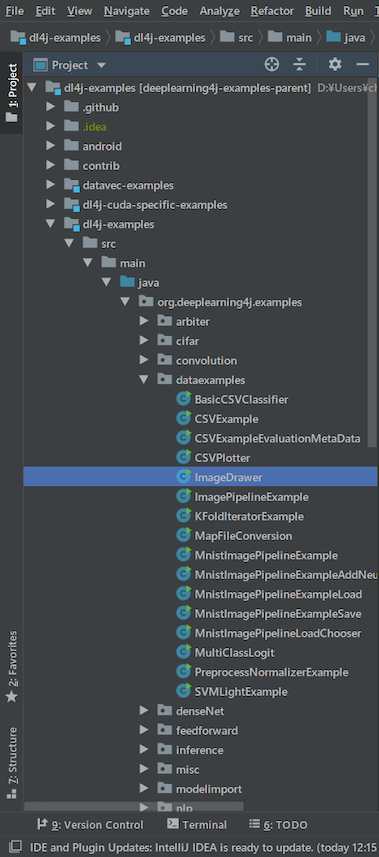
Task: Click the java breadcrumb in navigation bar
Action: [345, 38]
